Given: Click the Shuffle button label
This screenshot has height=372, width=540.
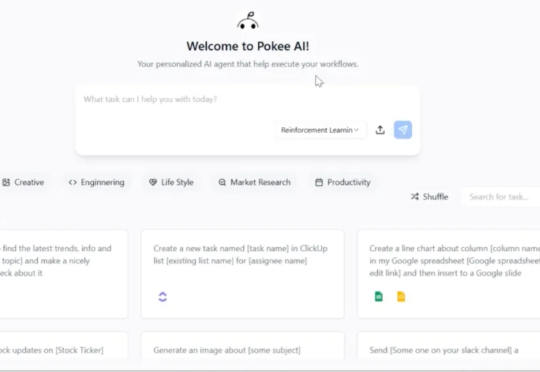Looking at the screenshot, I should click(435, 197).
